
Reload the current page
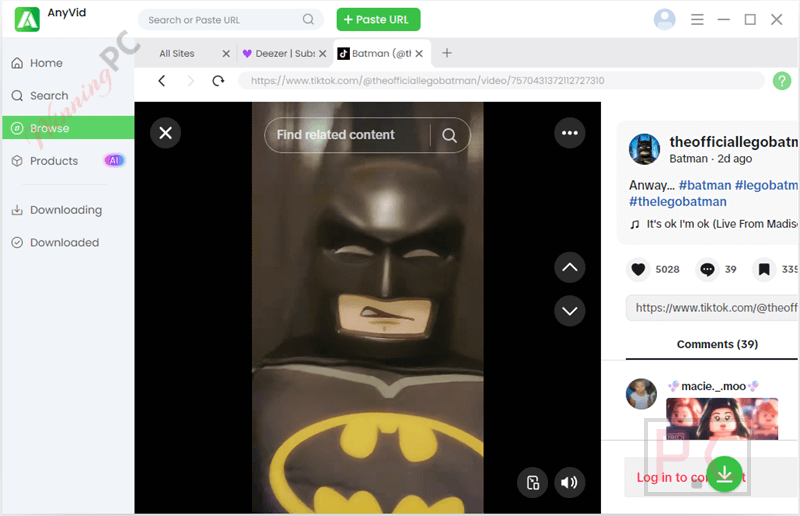point(218,81)
